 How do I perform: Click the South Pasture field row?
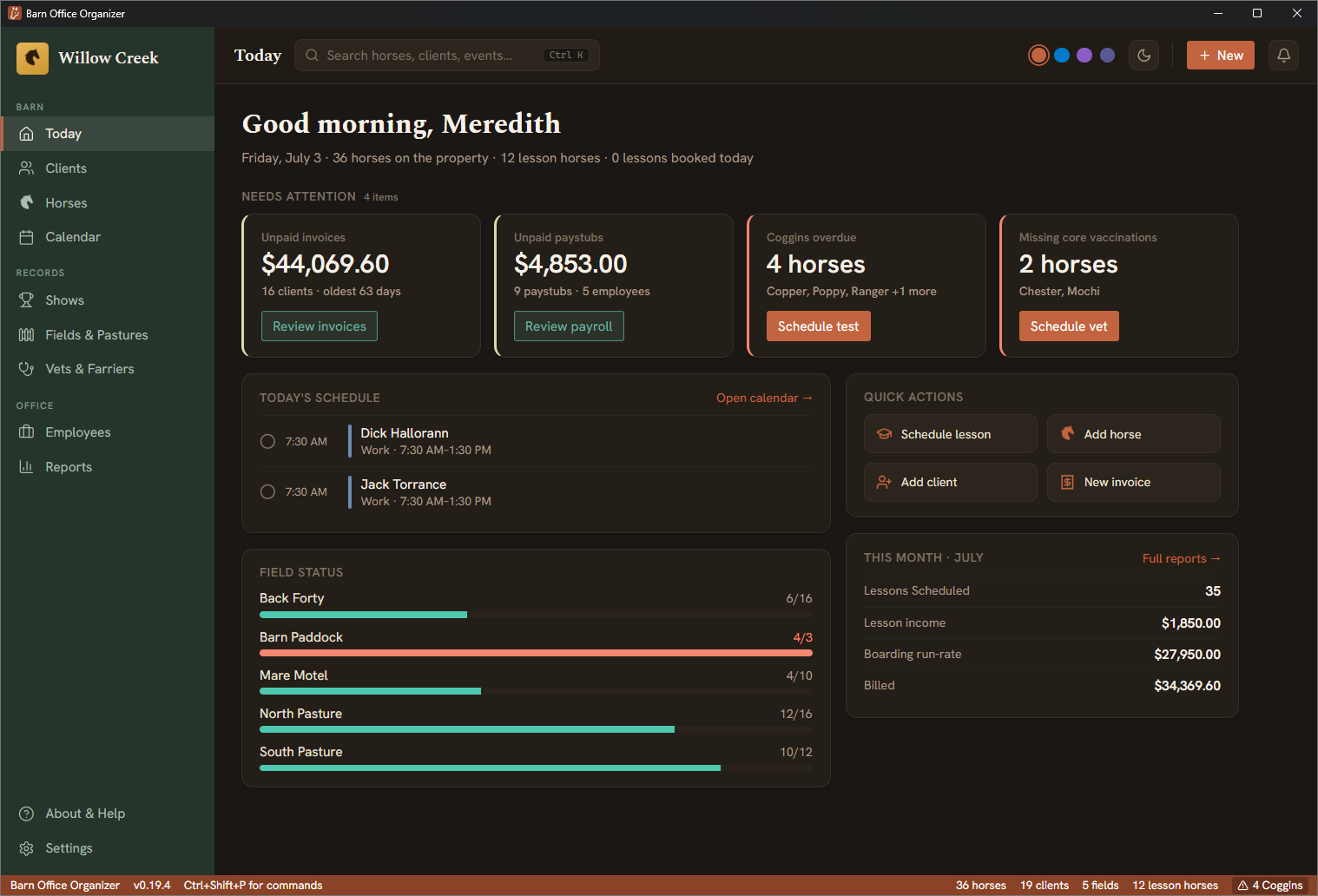[x=536, y=759]
